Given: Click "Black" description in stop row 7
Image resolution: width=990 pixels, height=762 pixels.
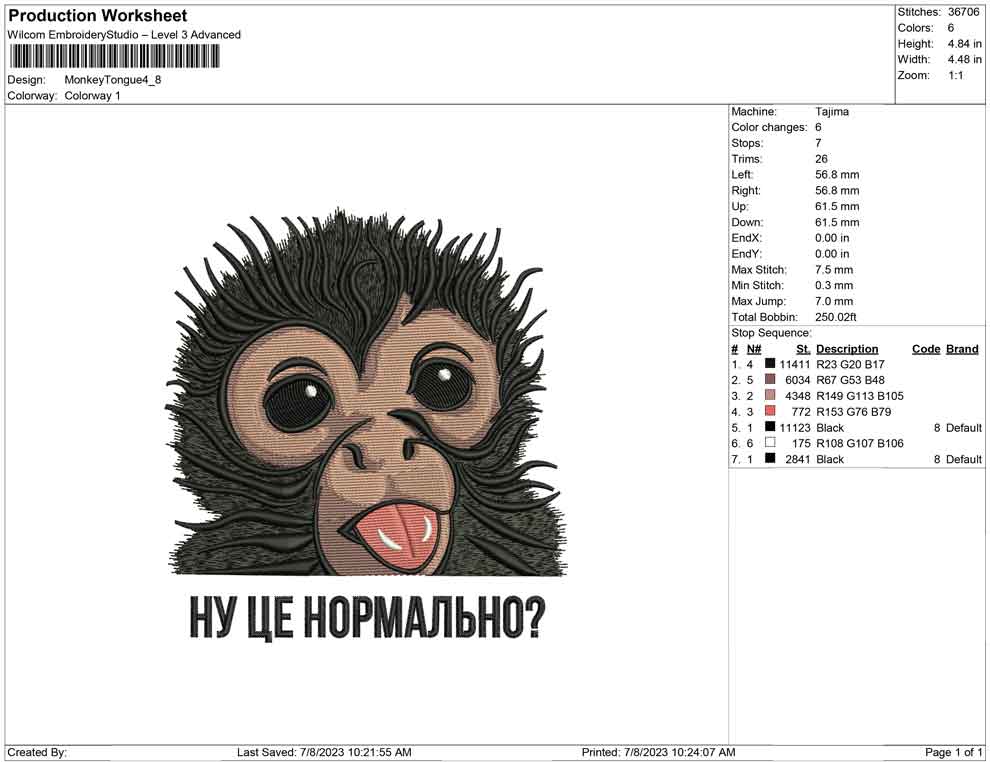Looking at the screenshot, I should coord(830,459).
